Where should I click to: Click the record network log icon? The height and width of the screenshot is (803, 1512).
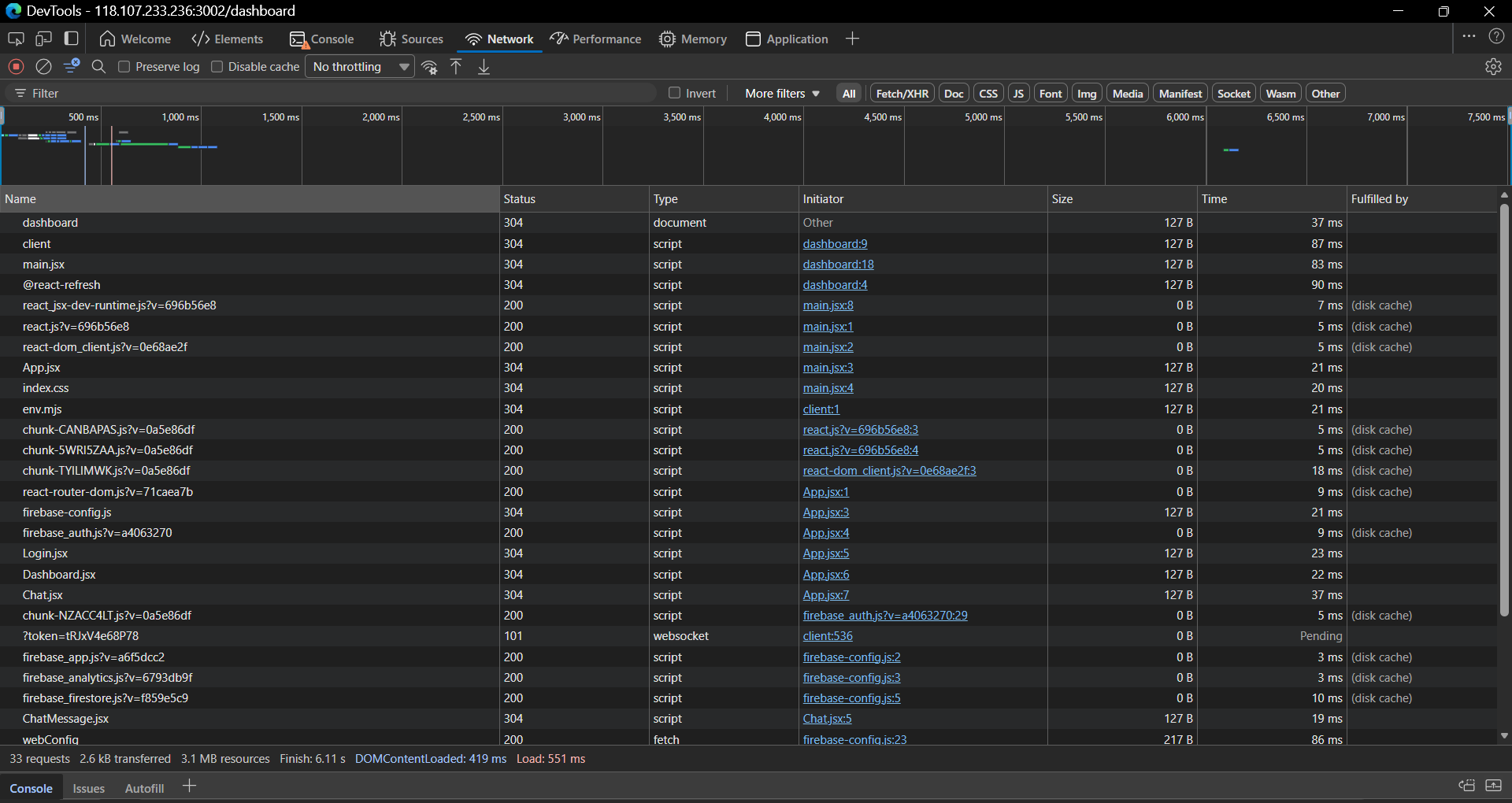pos(16,67)
